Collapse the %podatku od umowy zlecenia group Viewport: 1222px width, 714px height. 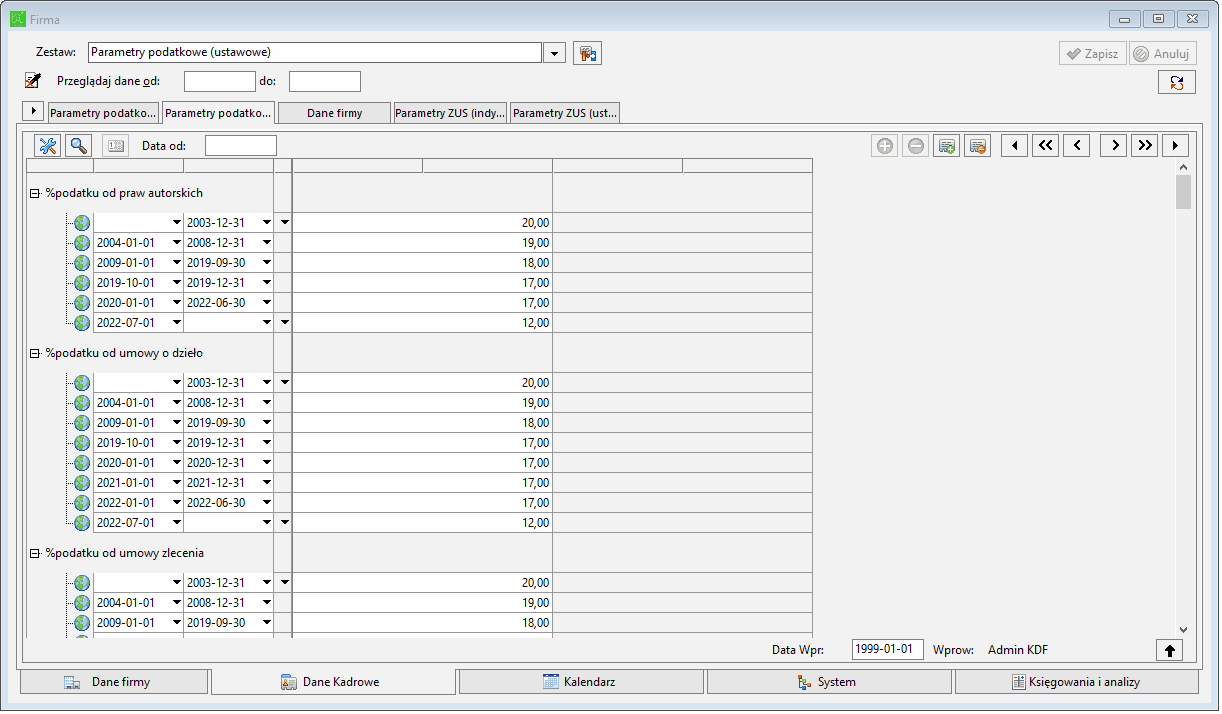tap(33, 553)
